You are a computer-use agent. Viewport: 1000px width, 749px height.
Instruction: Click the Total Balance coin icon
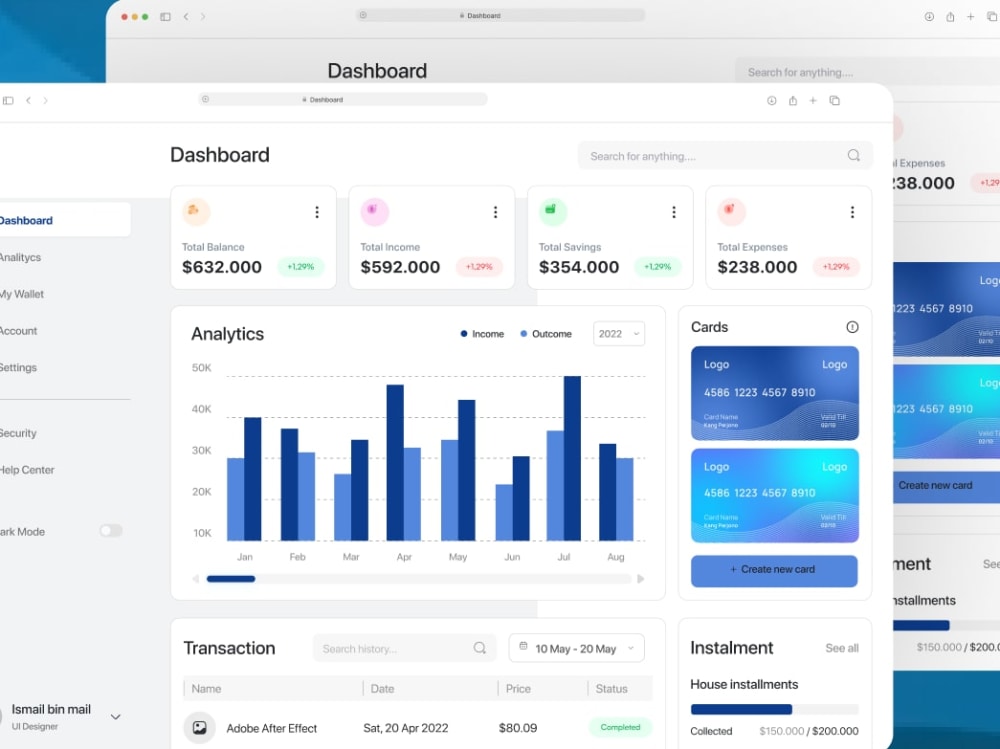click(196, 211)
